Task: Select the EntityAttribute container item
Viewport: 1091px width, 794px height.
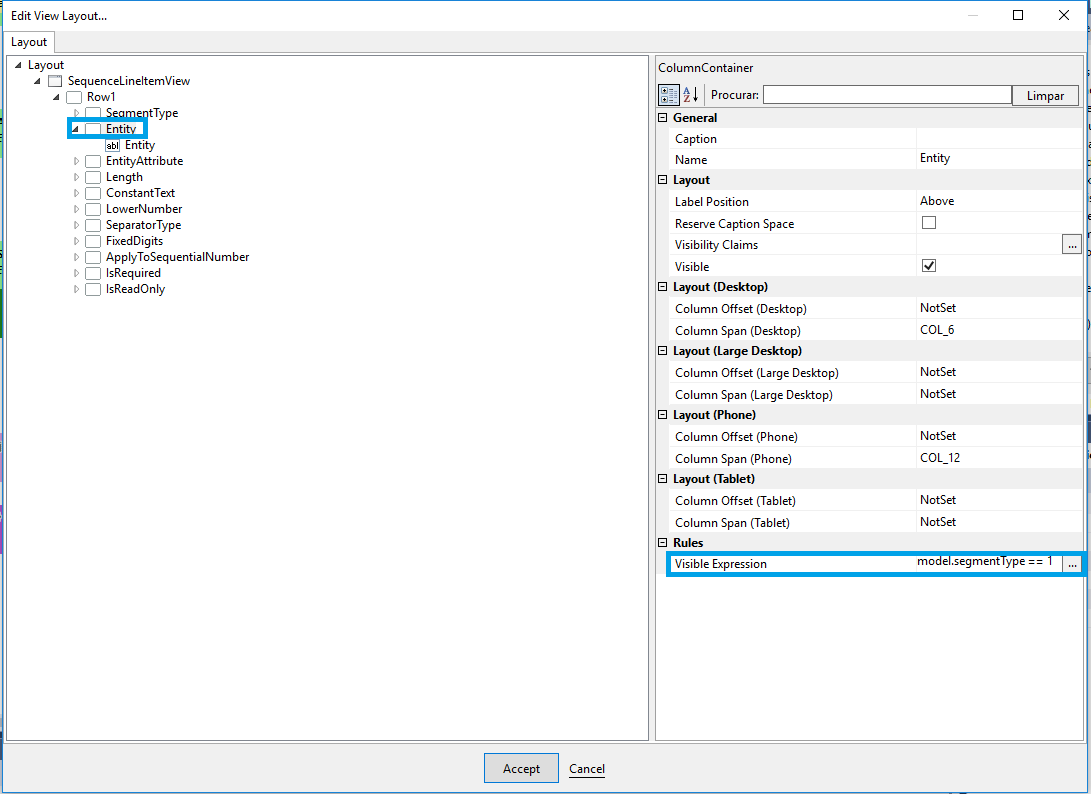Action: [x=144, y=161]
